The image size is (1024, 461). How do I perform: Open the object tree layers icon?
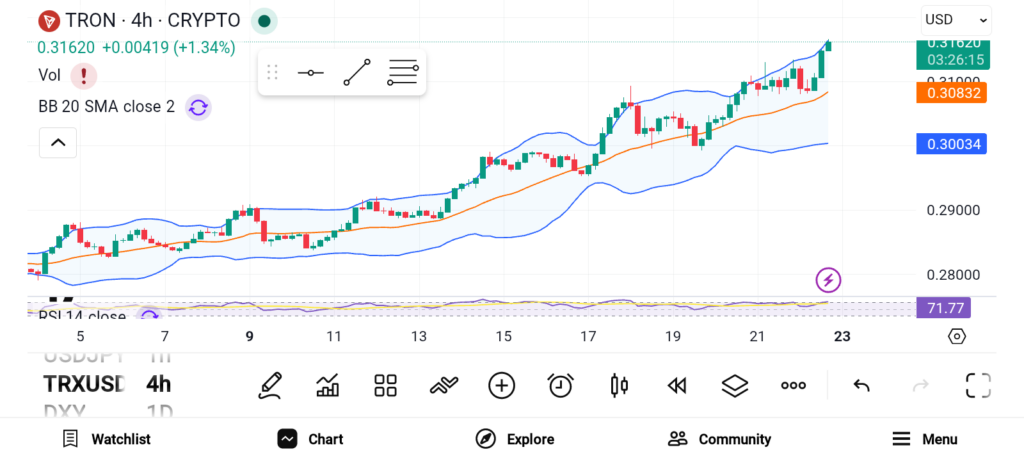pos(735,385)
